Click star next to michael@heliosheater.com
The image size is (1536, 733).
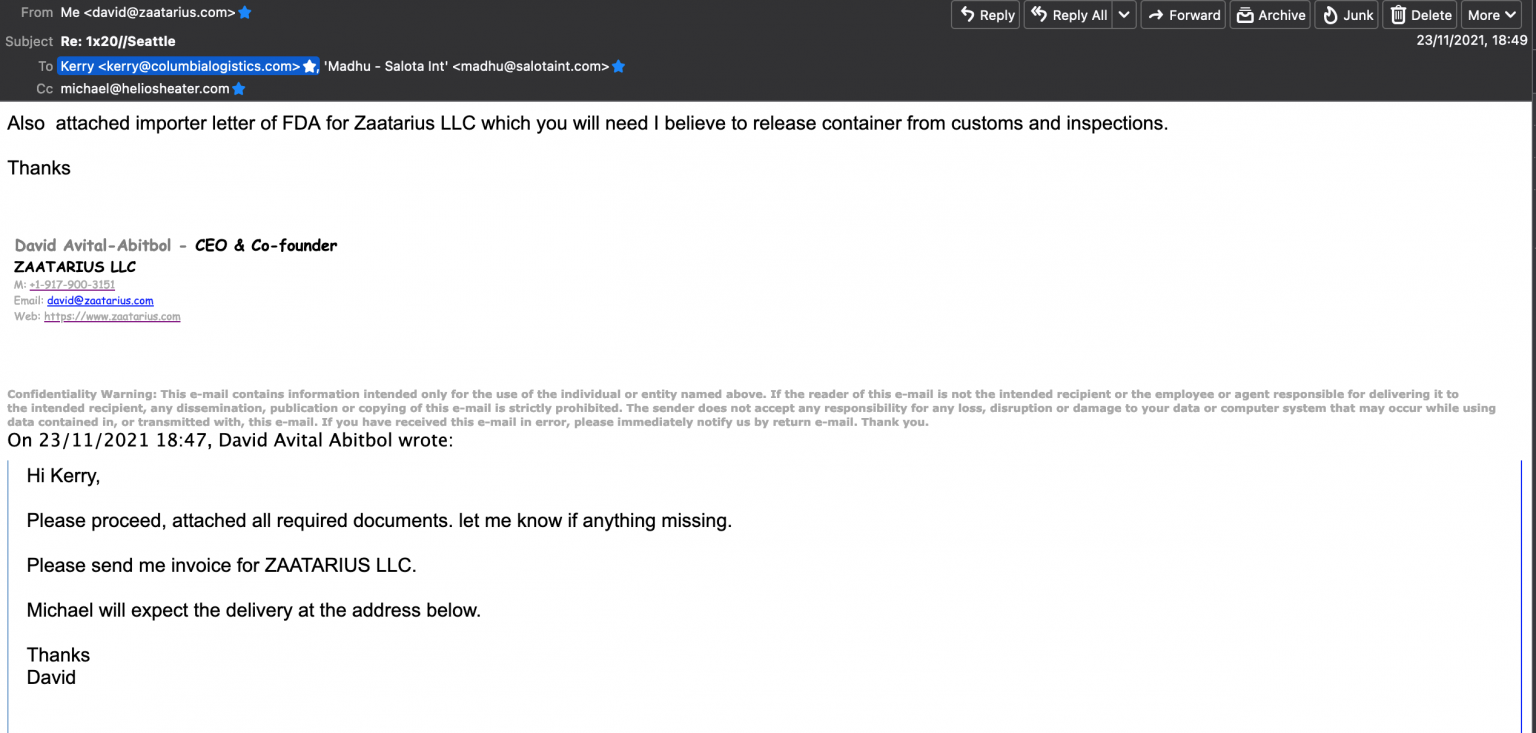(239, 89)
